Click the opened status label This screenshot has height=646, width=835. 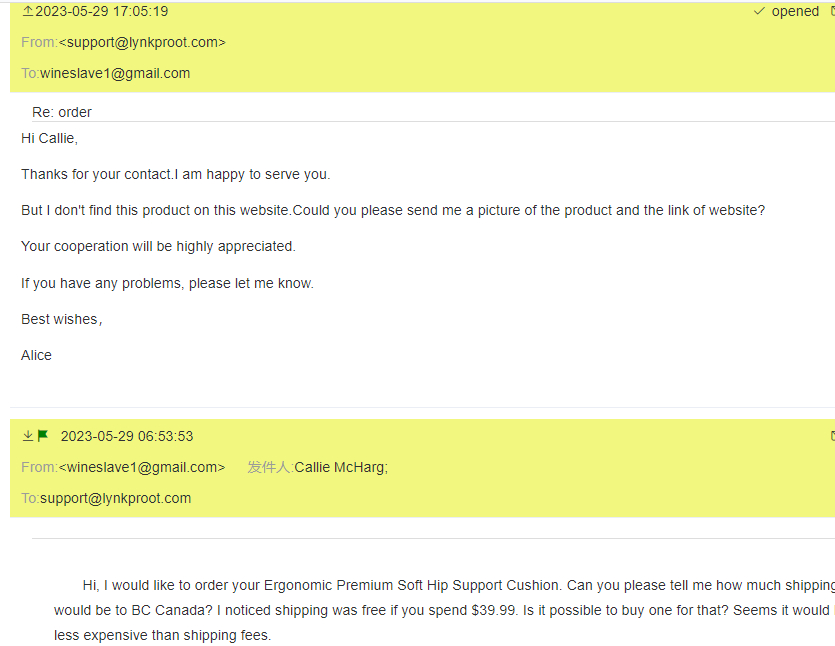point(795,12)
